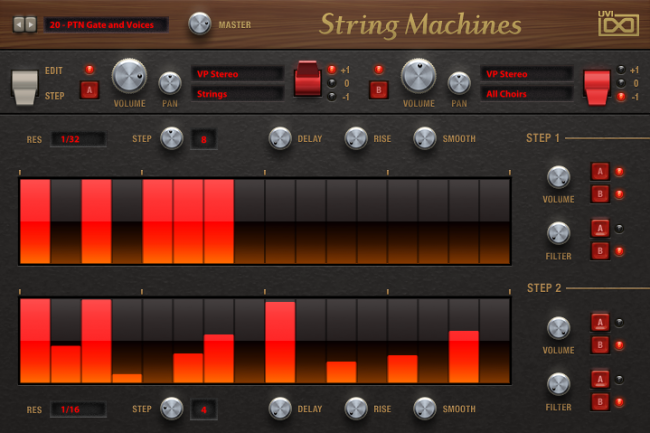Toggle Step 1 volume B button
650x433 pixels.
(600, 194)
